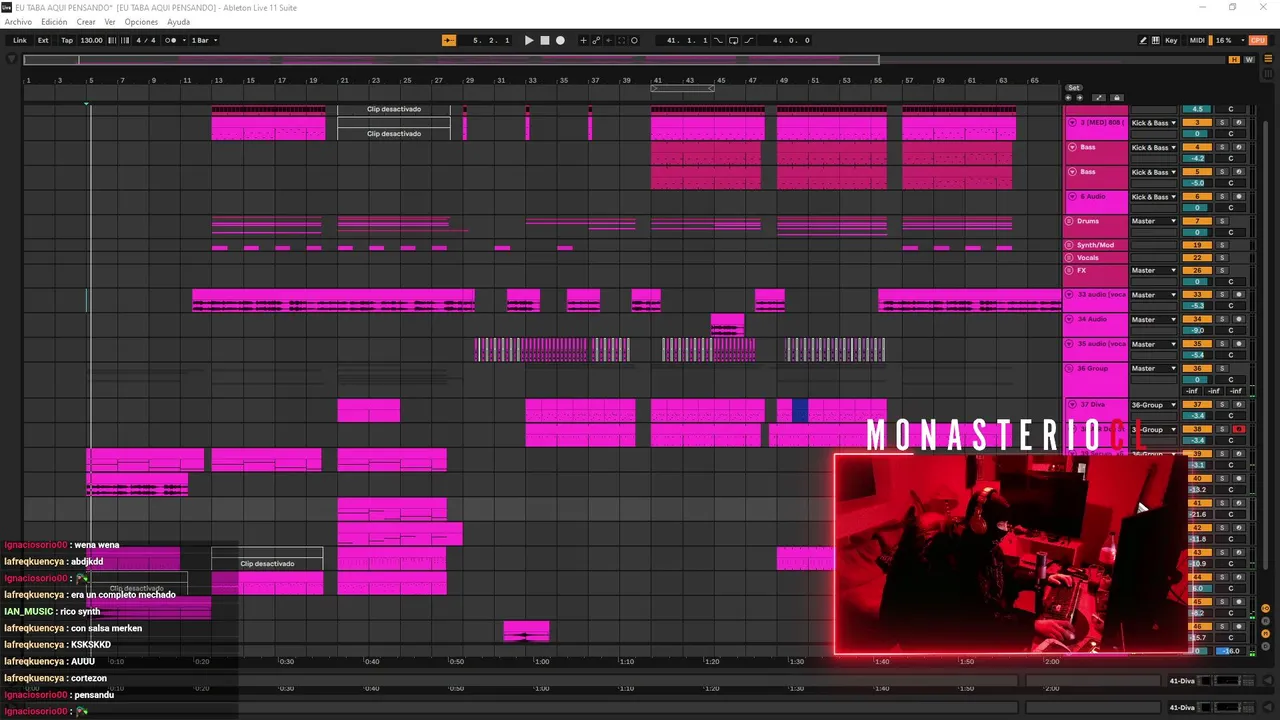Toggle the Loop switch in the transport bar
Viewport: 1280px width, 720px height.
click(x=733, y=40)
